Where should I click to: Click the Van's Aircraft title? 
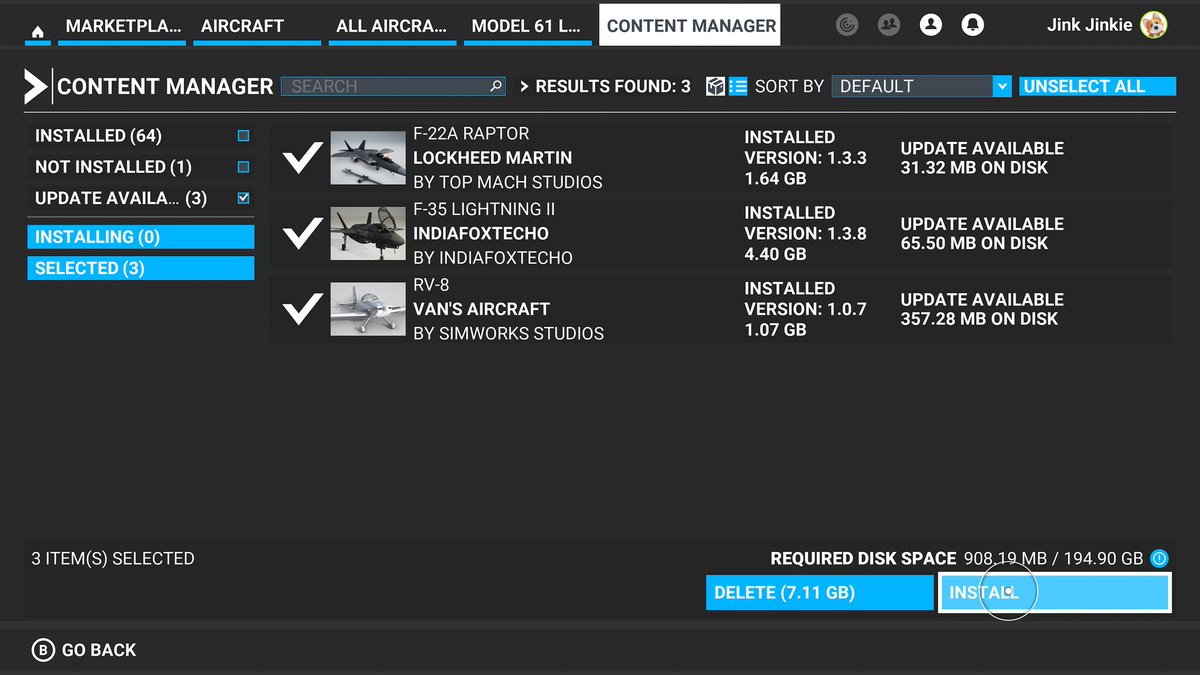tap(481, 309)
